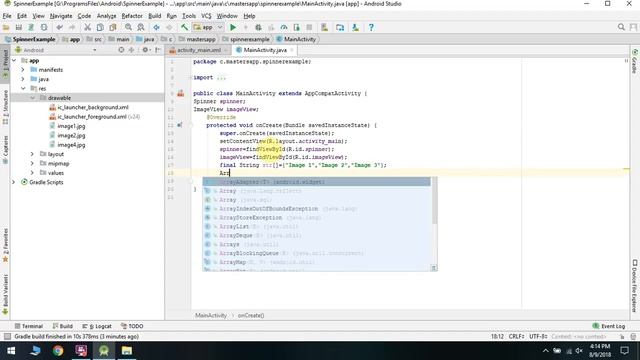
Task: Open the File menu
Action: [7, 16]
